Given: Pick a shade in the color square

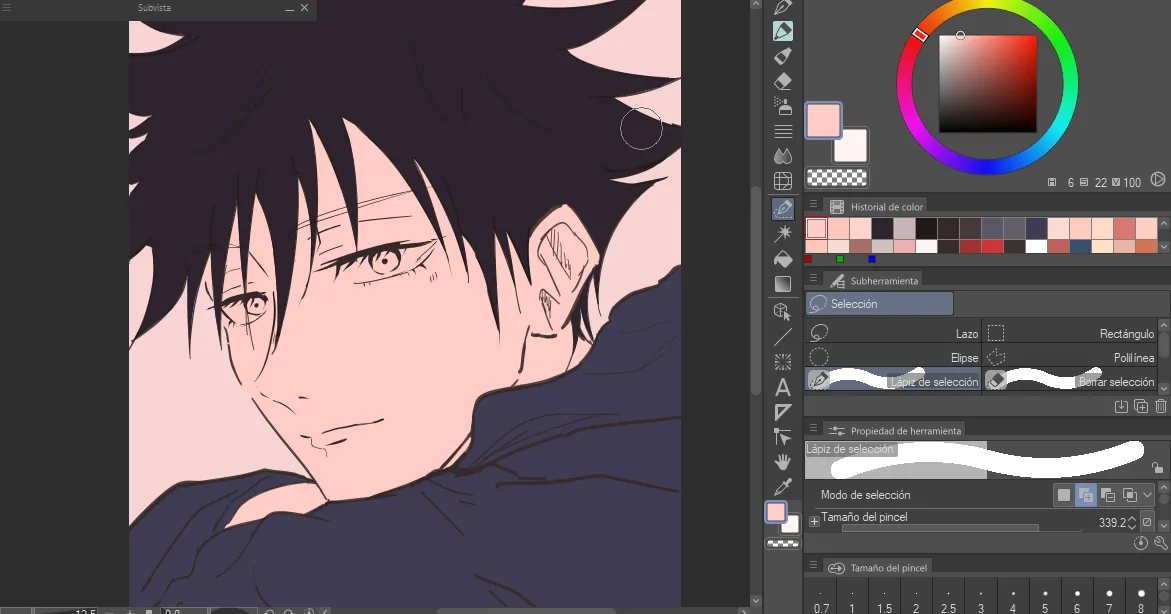Looking at the screenshot, I should 987,84.
